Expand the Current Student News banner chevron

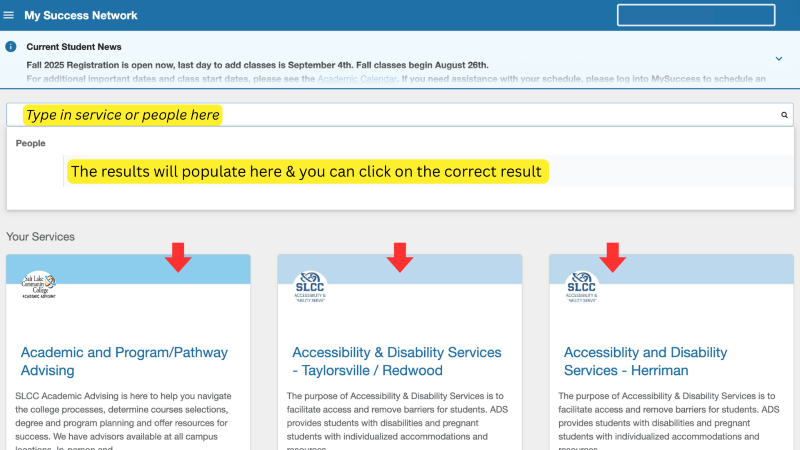(x=779, y=59)
